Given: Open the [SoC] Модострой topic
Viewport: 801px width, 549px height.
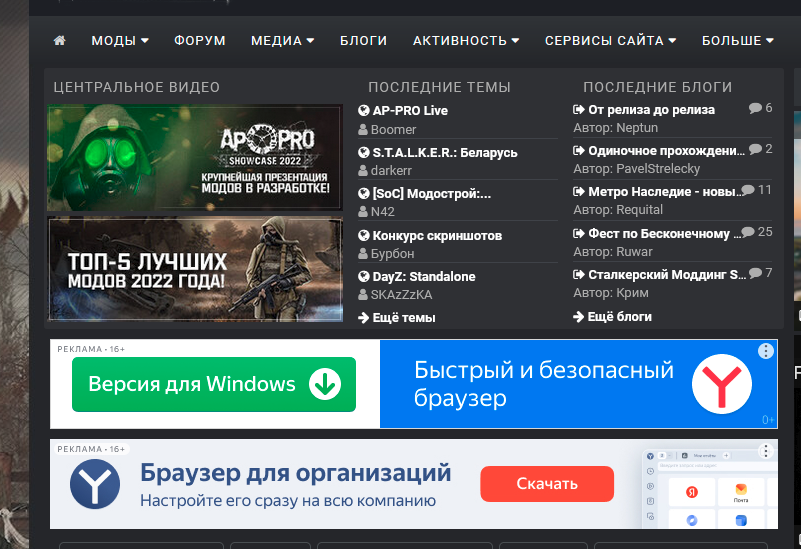Looking at the screenshot, I should coord(432,194).
